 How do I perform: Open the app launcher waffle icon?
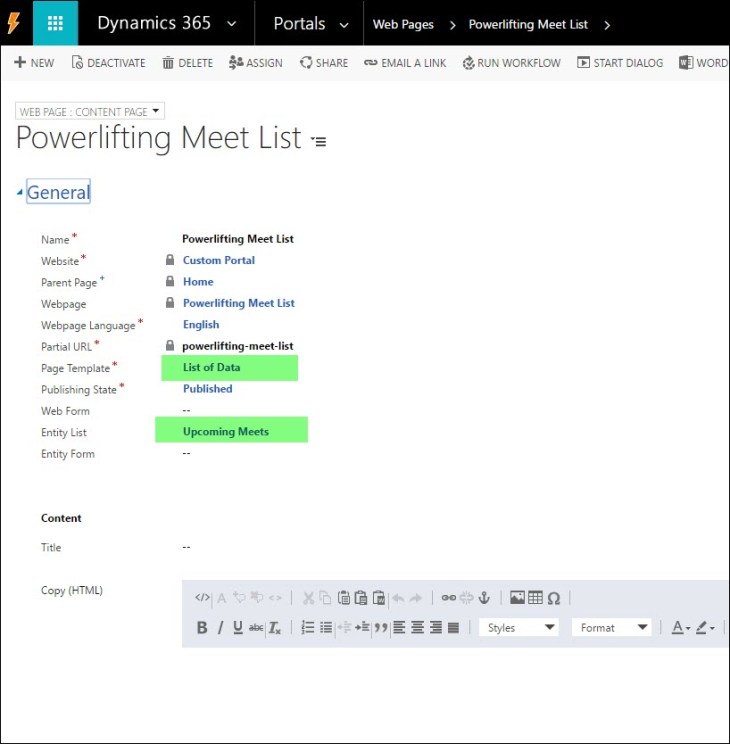click(x=55, y=23)
